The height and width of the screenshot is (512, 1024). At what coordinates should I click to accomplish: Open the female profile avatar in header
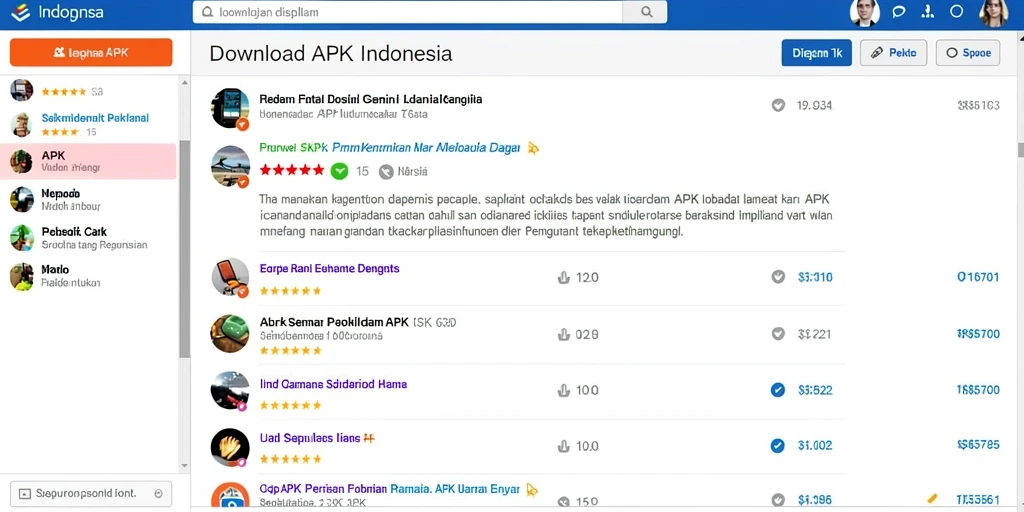(x=995, y=12)
